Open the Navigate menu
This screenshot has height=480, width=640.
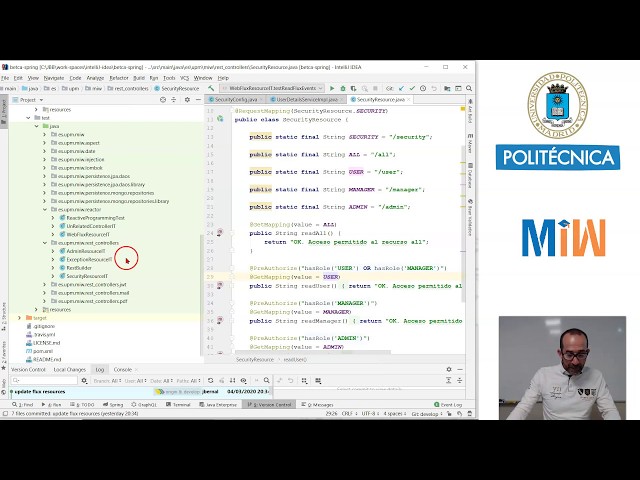[54, 78]
